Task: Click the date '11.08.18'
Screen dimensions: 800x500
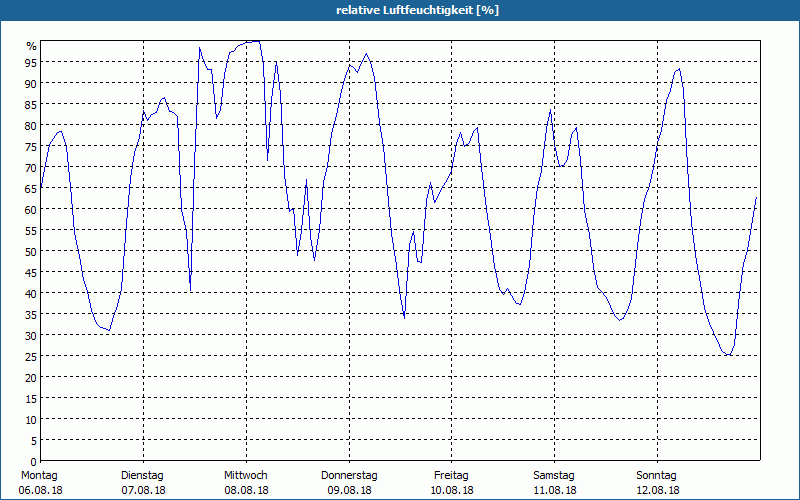Action: [x=555, y=490]
